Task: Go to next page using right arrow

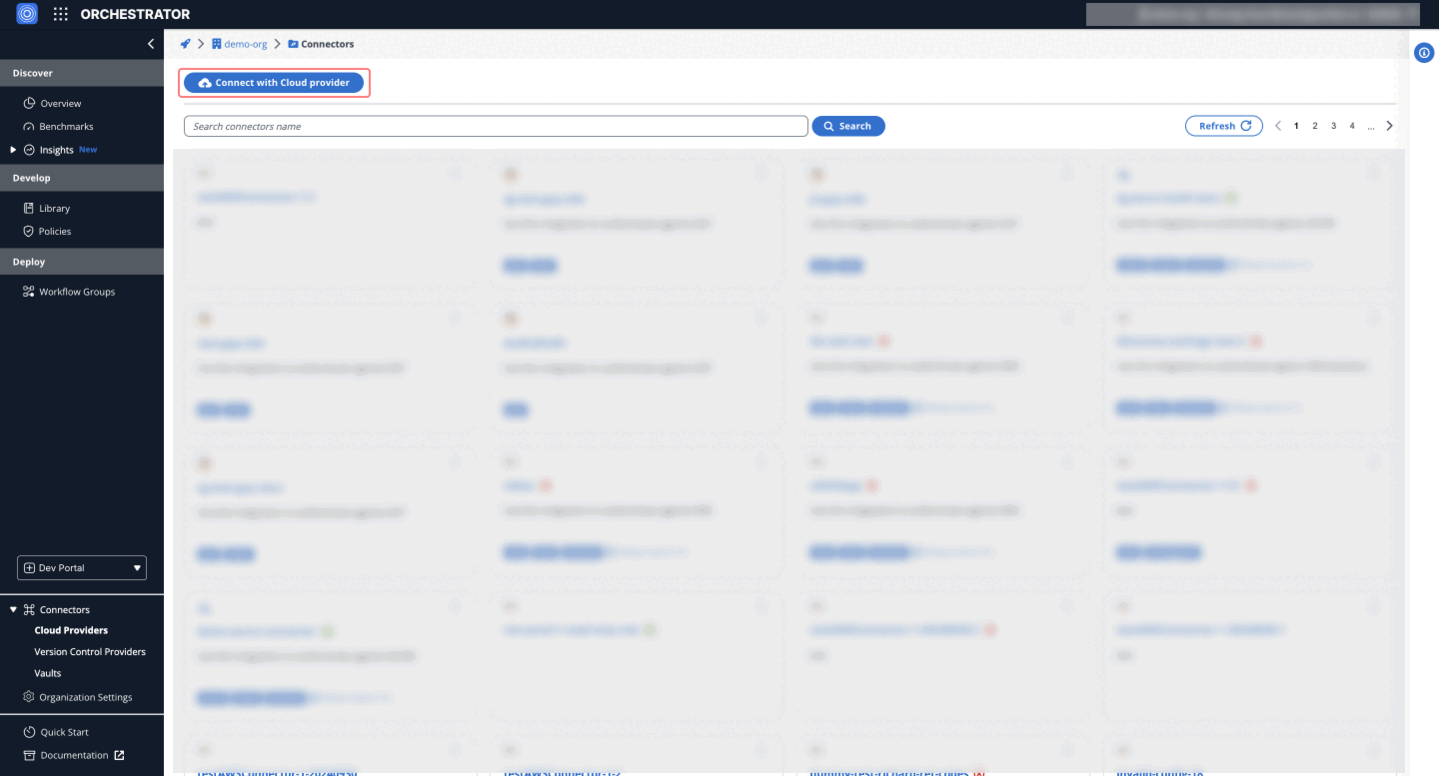Action: tap(1389, 126)
